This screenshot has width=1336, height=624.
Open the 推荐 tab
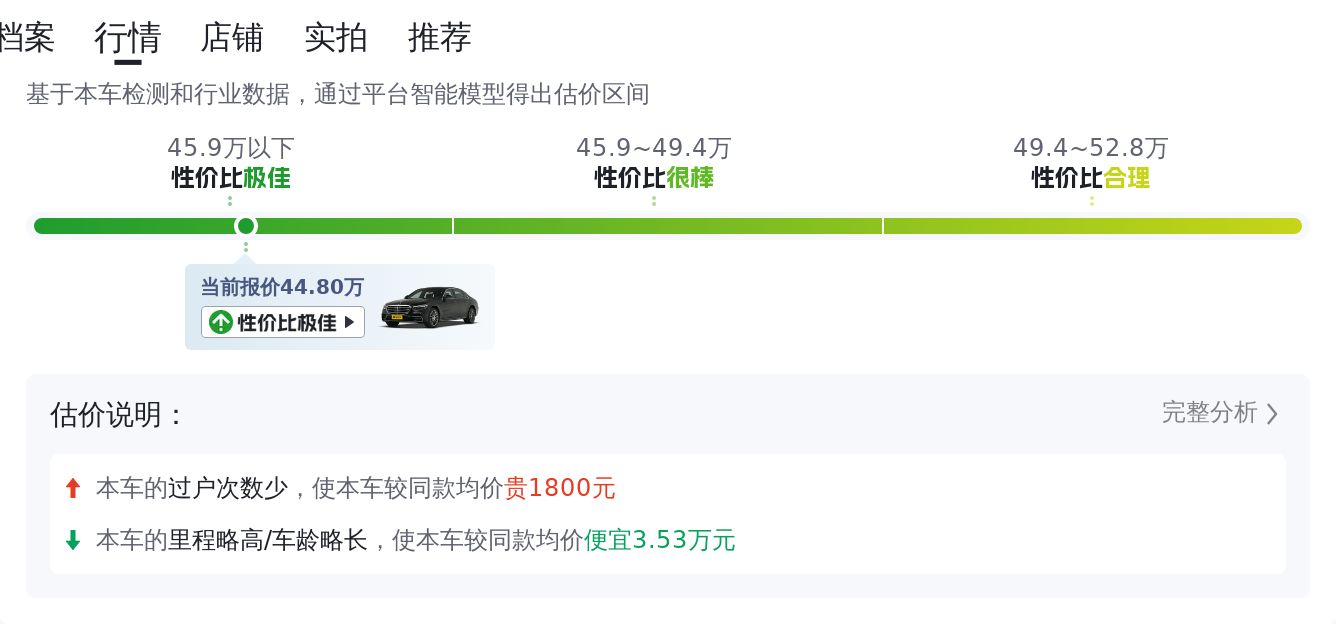pyautogui.click(x=440, y=38)
